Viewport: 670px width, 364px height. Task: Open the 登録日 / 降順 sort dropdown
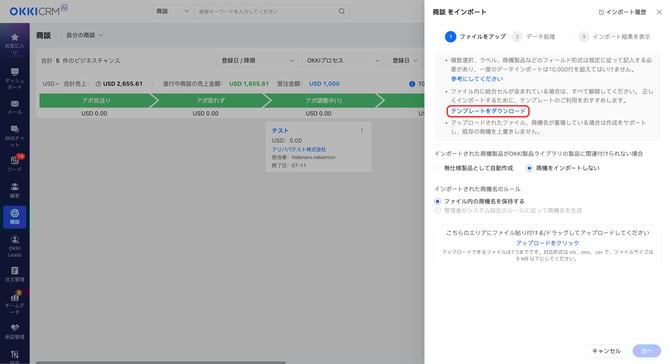pos(257,60)
